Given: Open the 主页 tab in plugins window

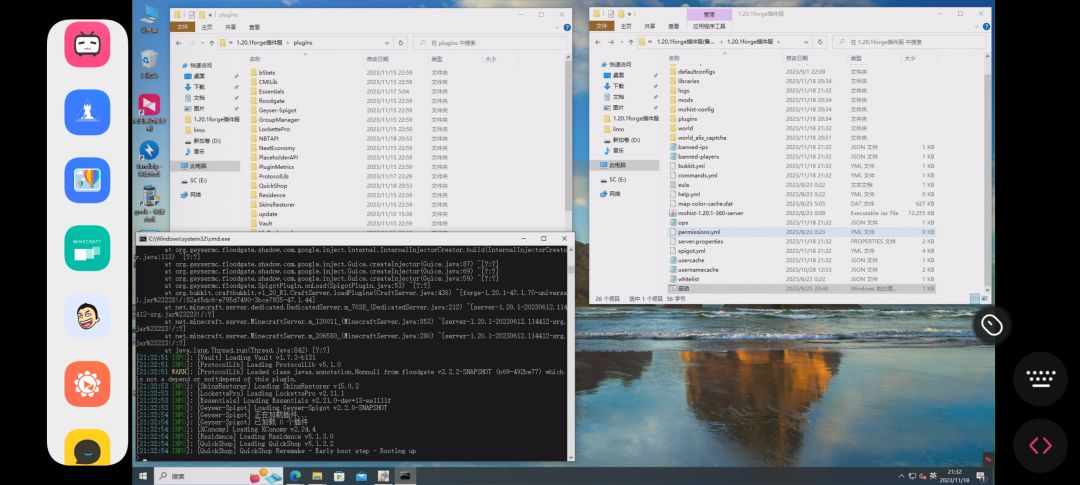Looking at the screenshot, I should [207, 27].
